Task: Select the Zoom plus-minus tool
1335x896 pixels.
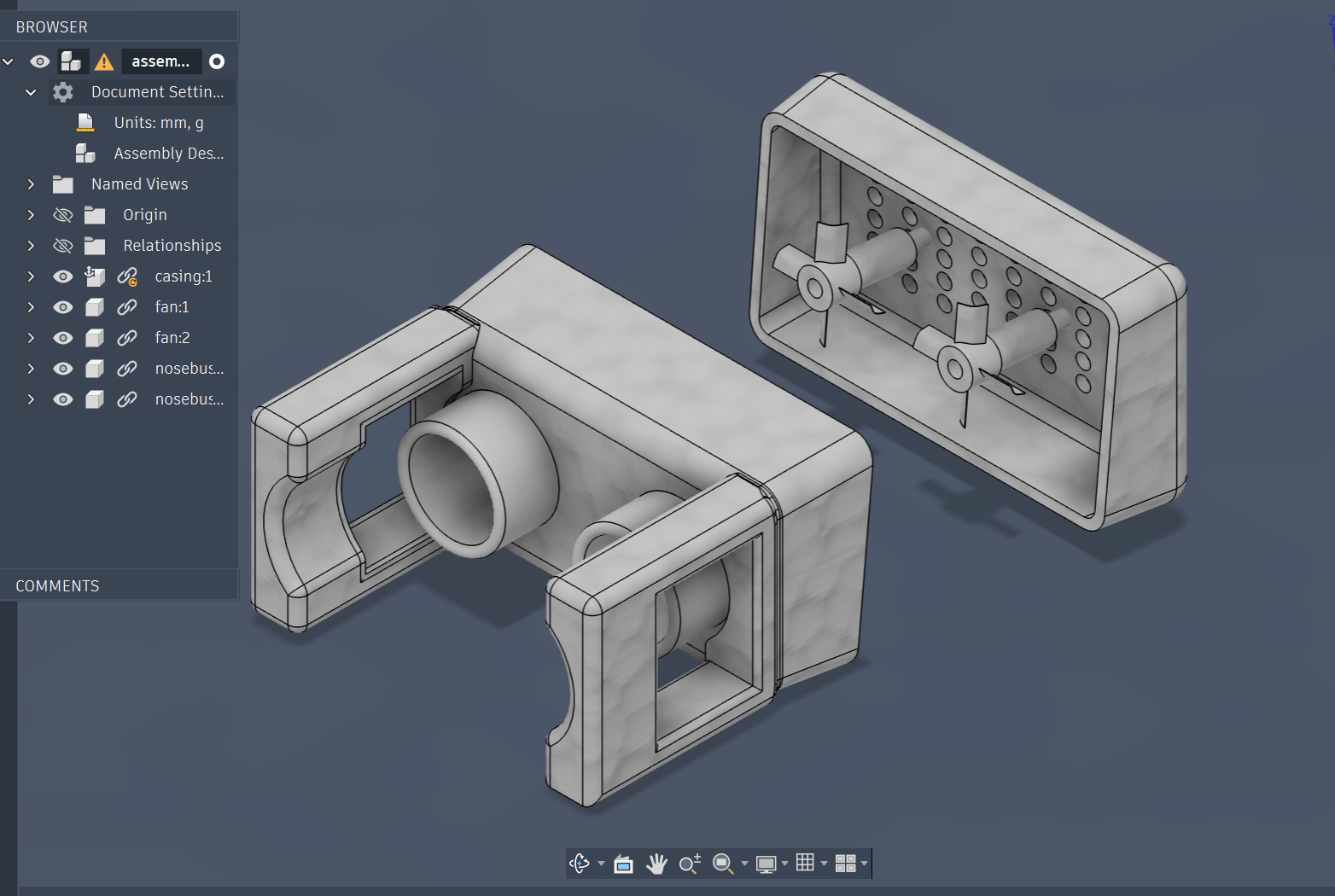Action: click(690, 864)
